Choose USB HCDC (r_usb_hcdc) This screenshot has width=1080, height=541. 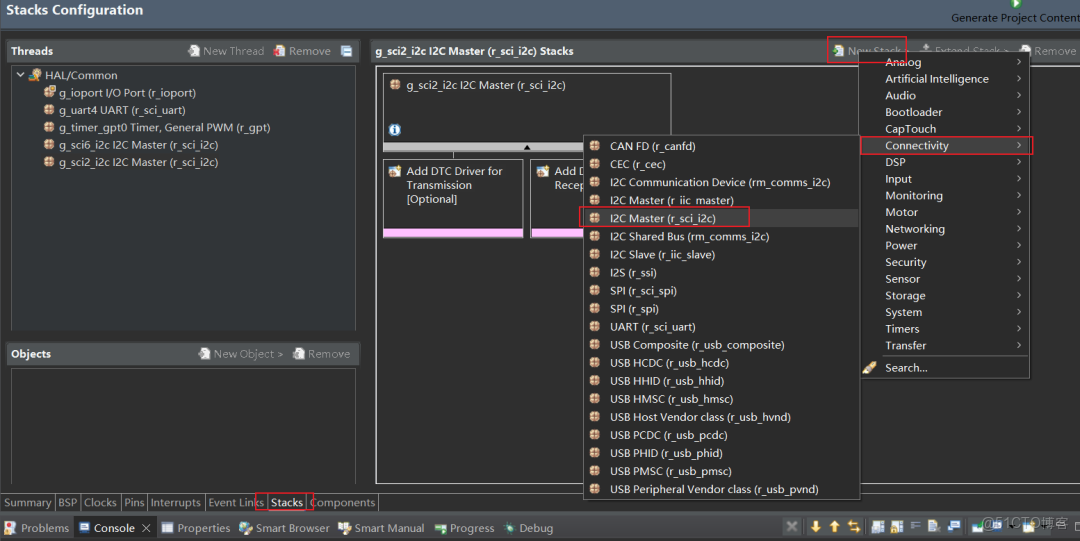[721, 363]
